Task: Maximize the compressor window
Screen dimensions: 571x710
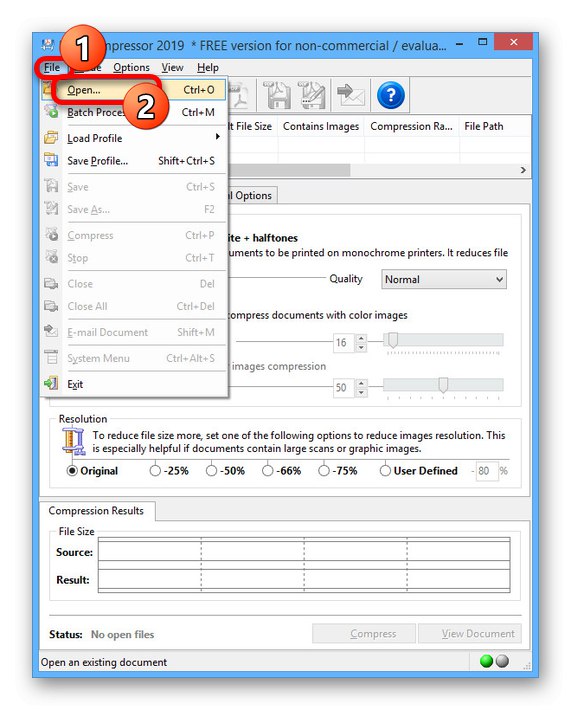Action: tap(483, 42)
